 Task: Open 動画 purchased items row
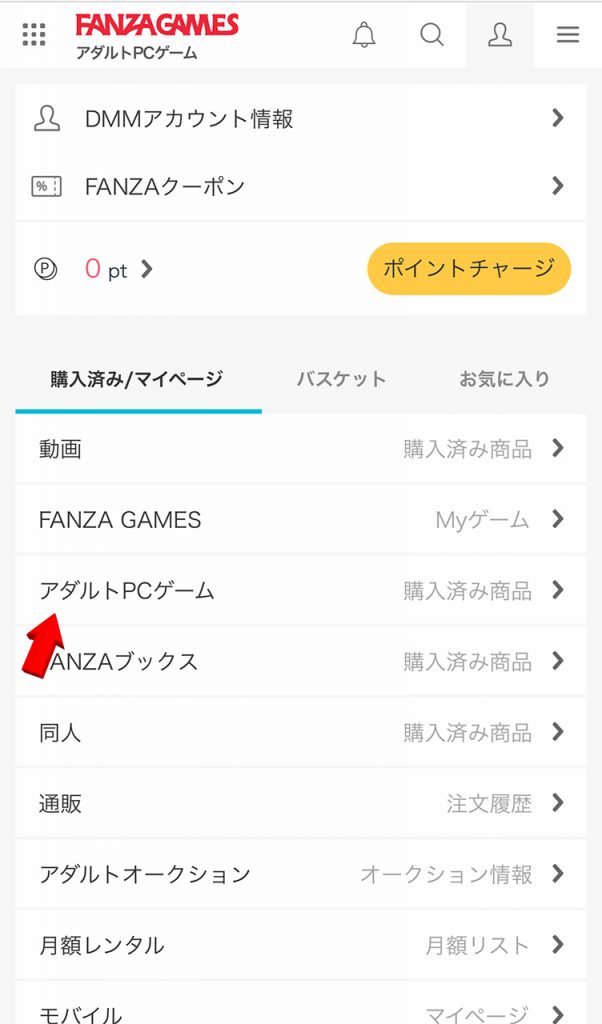pos(300,449)
